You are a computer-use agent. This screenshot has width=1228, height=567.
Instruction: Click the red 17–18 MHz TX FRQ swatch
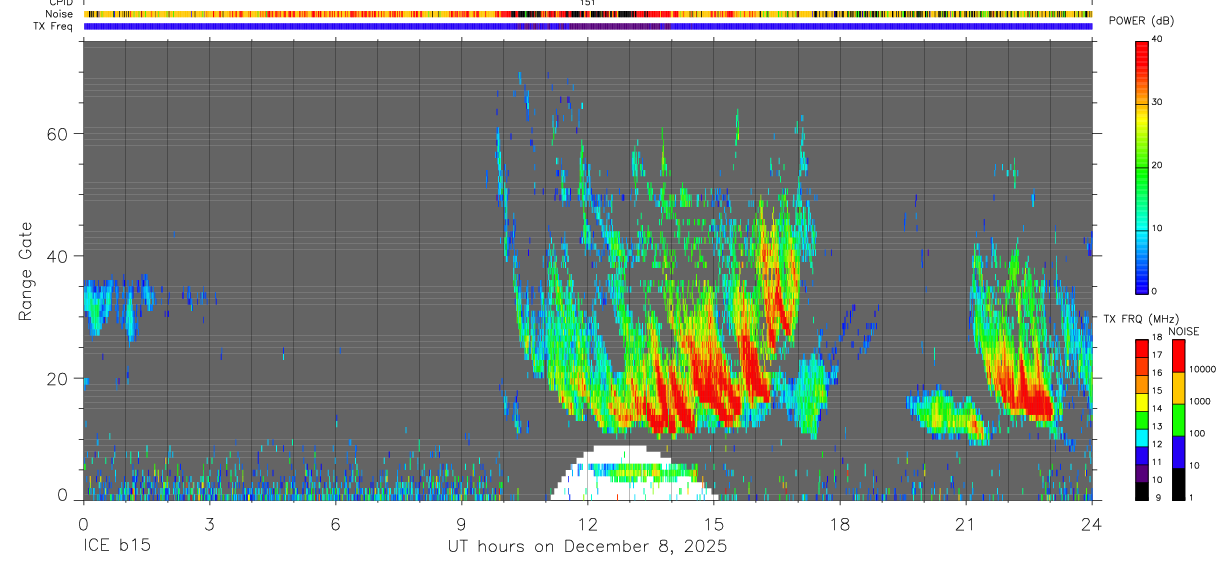tap(1141, 348)
